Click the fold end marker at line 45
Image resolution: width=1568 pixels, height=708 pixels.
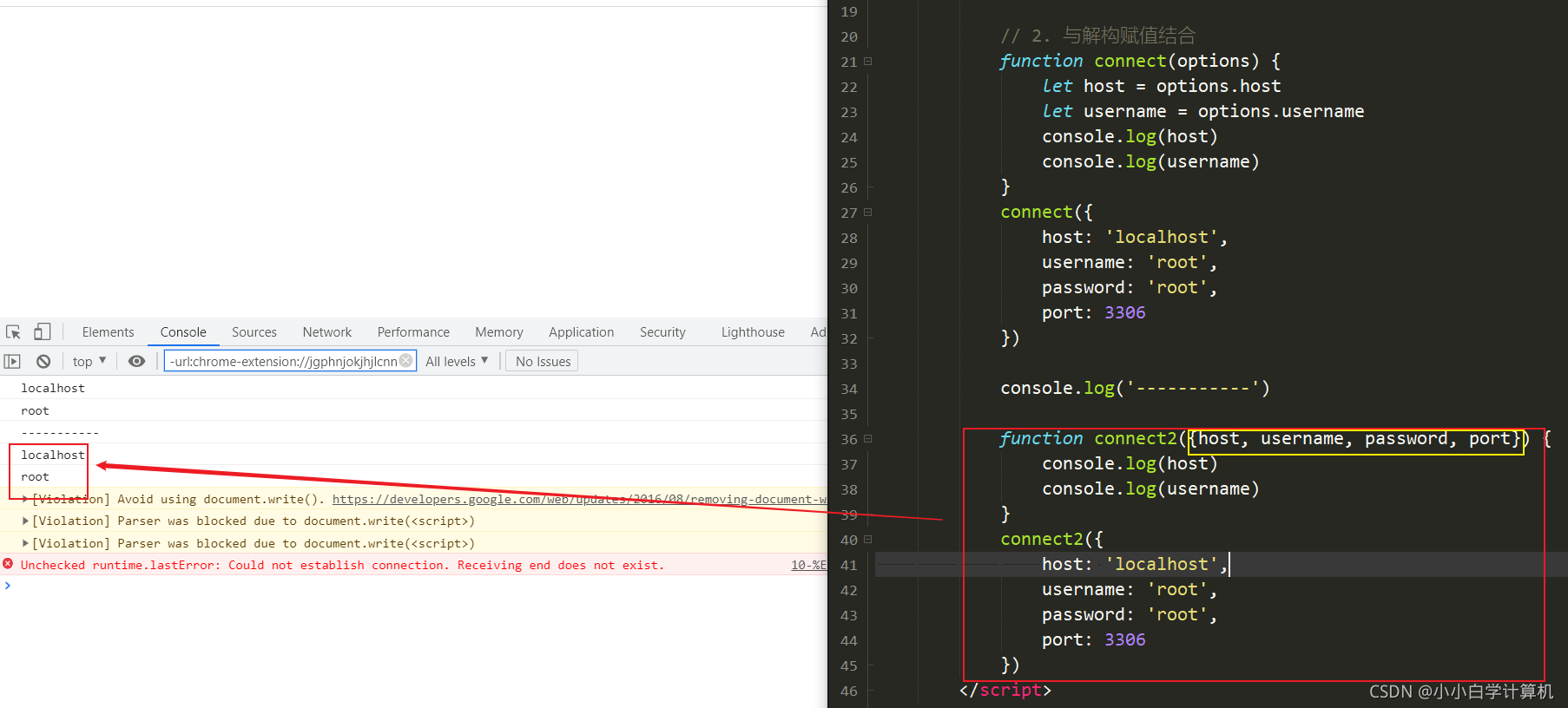point(869,665)
